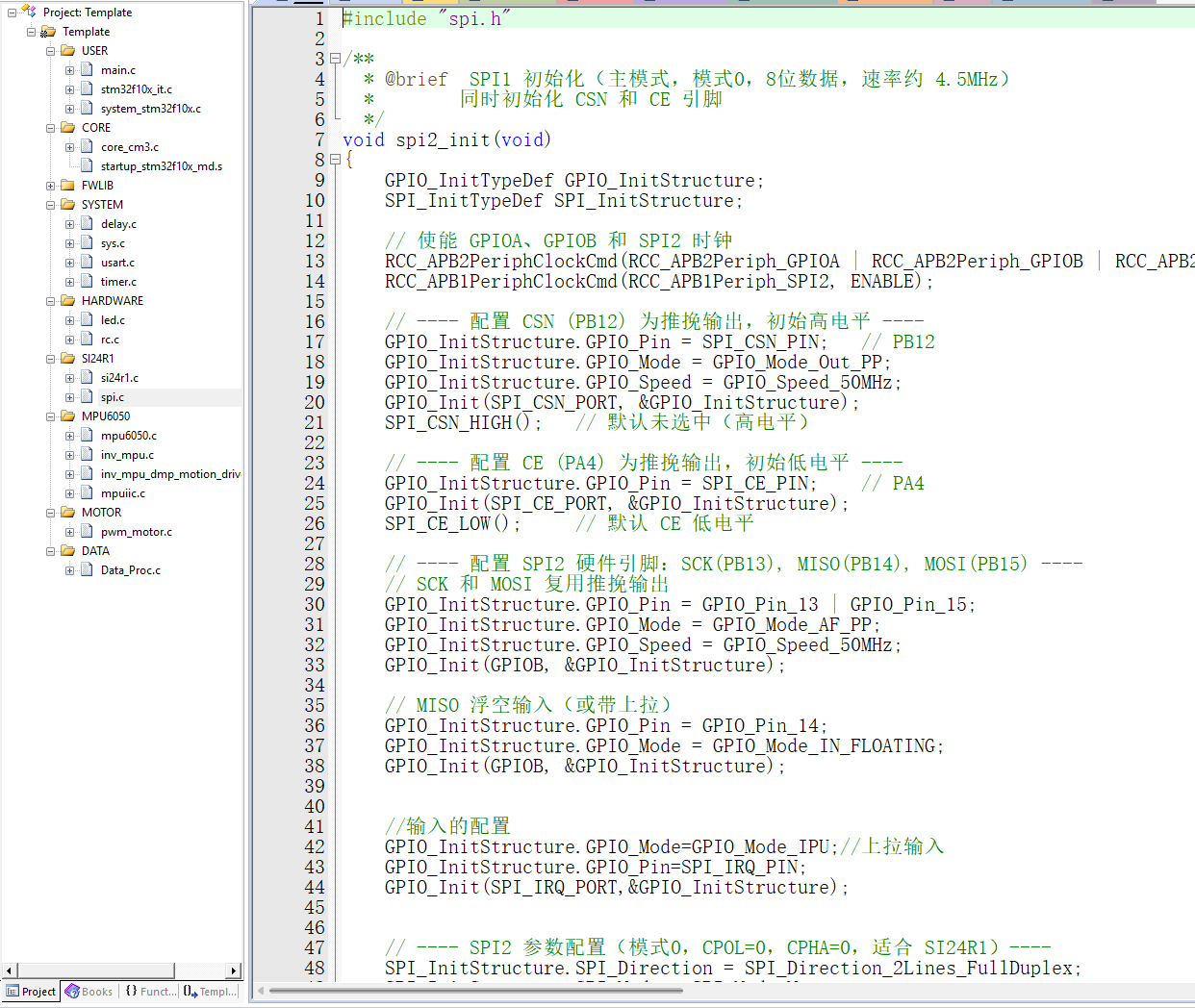Screen dimensions: 1195x1008
Task: Click the main.c file icon
Action: [87, 69]
